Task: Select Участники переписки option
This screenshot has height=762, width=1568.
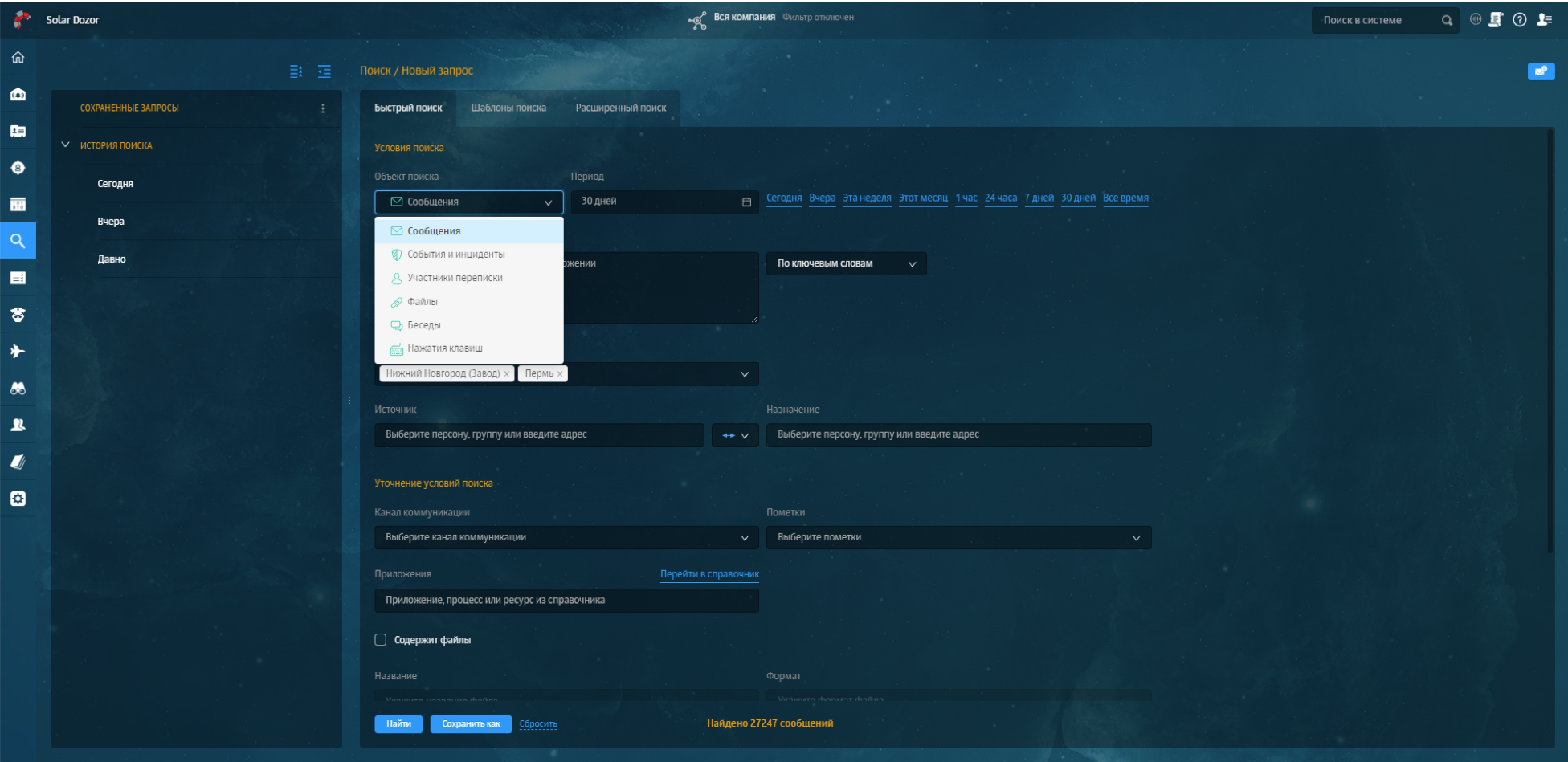Action: (469, 278)
